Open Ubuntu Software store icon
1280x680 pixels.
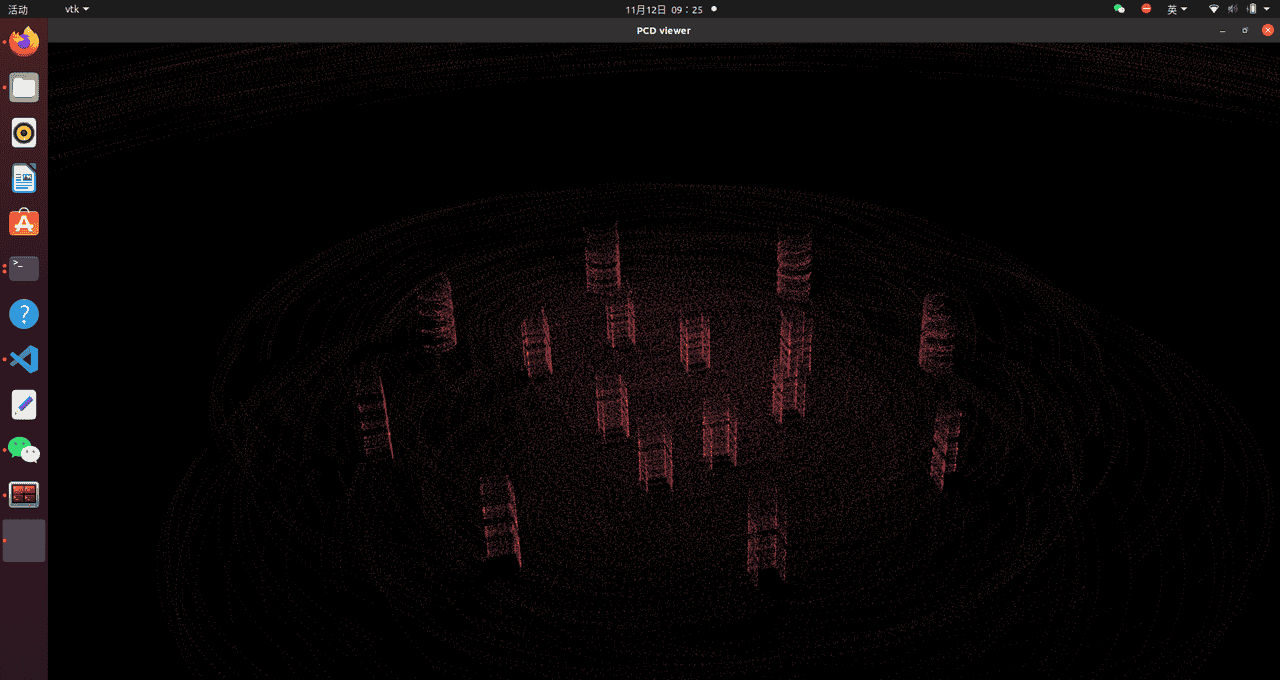[x=24, y=223]
